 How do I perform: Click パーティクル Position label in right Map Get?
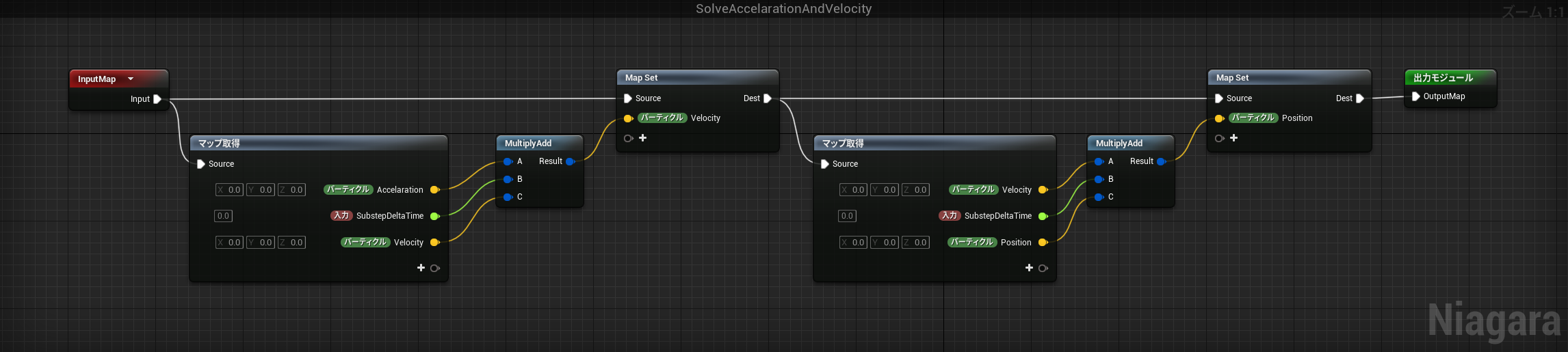(x=989, y=243)
